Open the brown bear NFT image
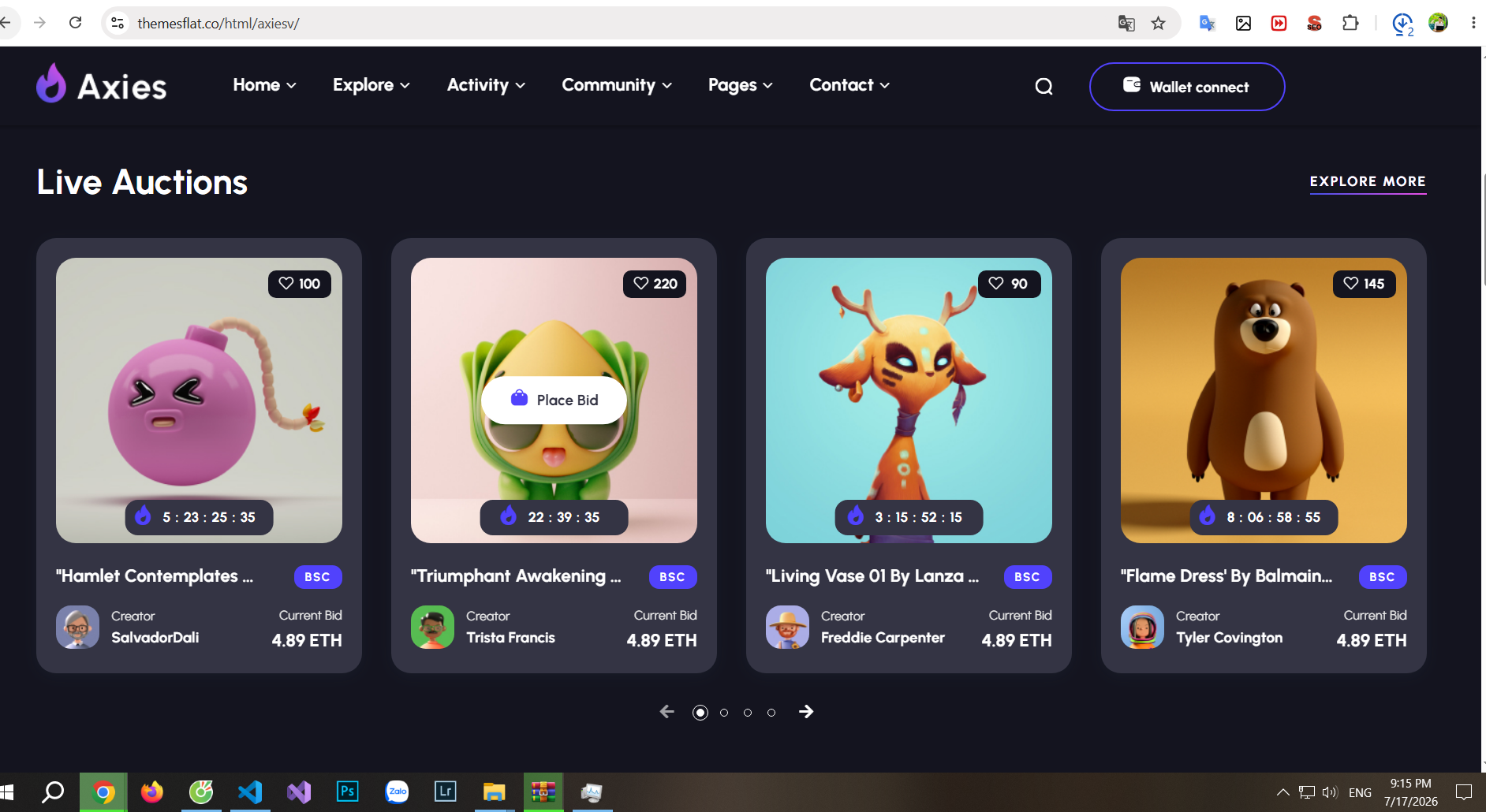 tap(1264, 400)
